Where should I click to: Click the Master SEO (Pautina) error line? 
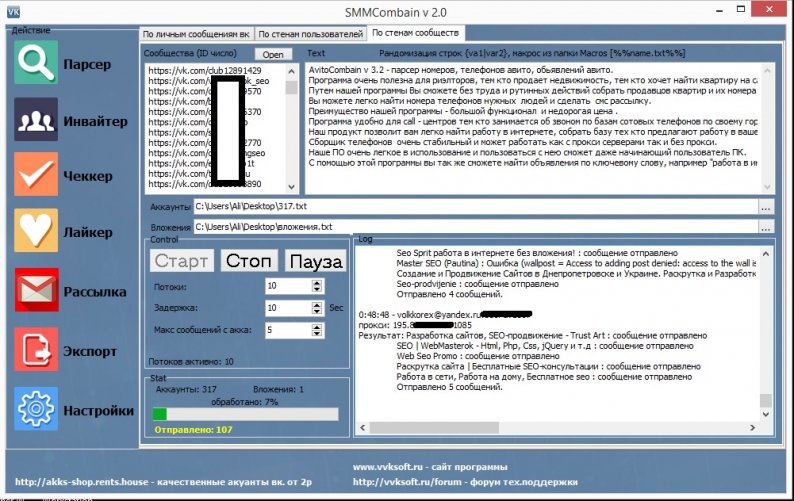(576, 263)
